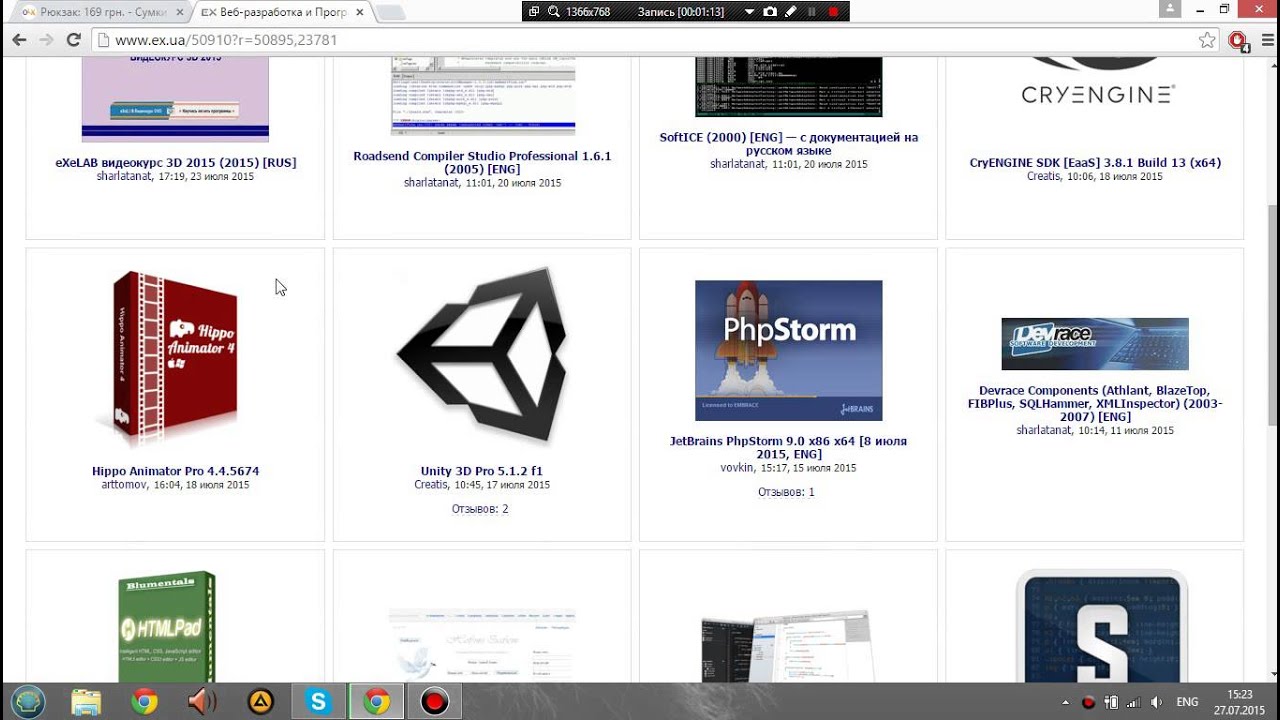Open Creatis link under Unity 3D Pro
This screenshot has height=720, width=1280.
coord(431,485)
